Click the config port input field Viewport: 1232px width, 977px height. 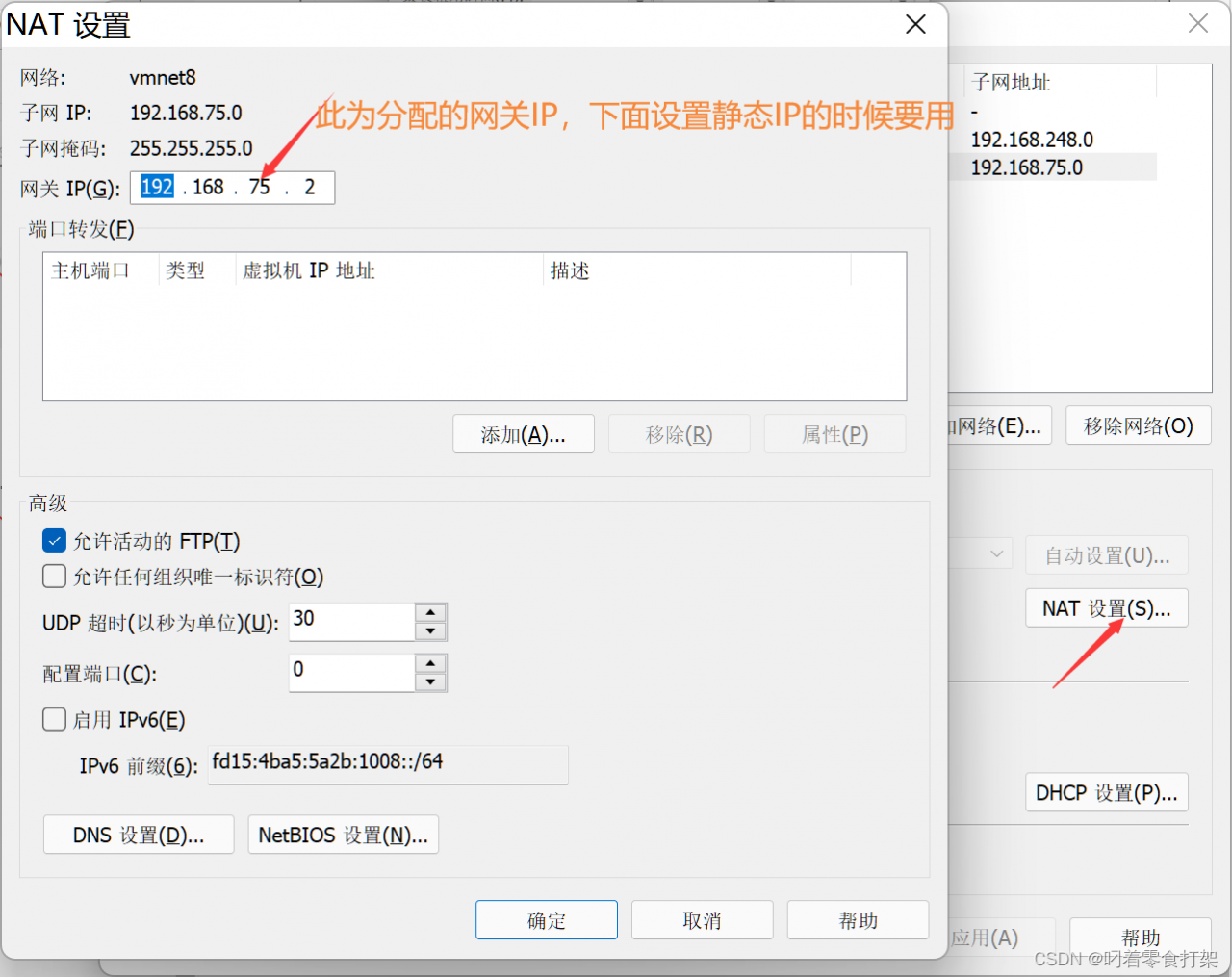[x=352, y=673]
